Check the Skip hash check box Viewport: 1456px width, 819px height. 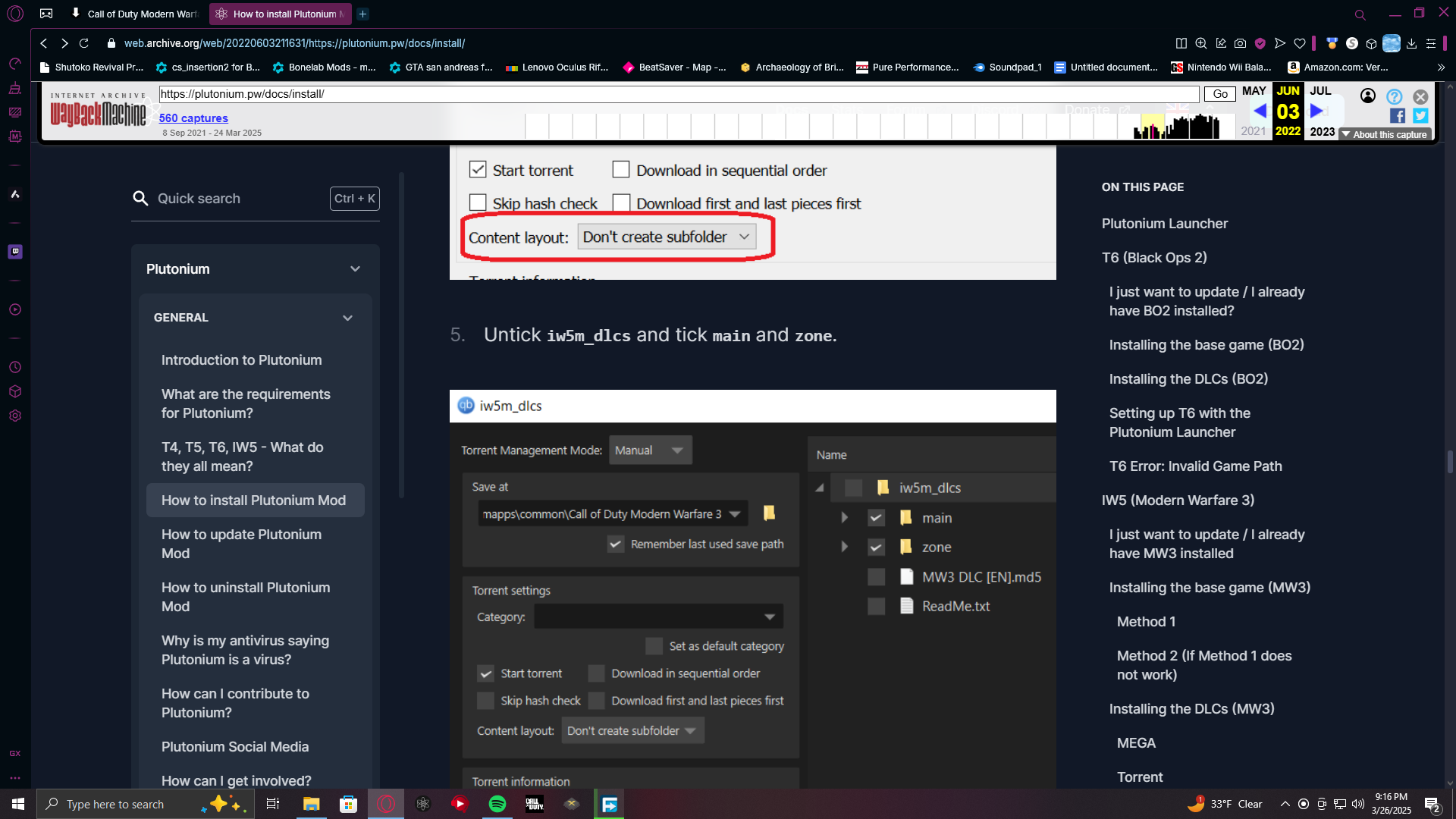coord(478,203)
